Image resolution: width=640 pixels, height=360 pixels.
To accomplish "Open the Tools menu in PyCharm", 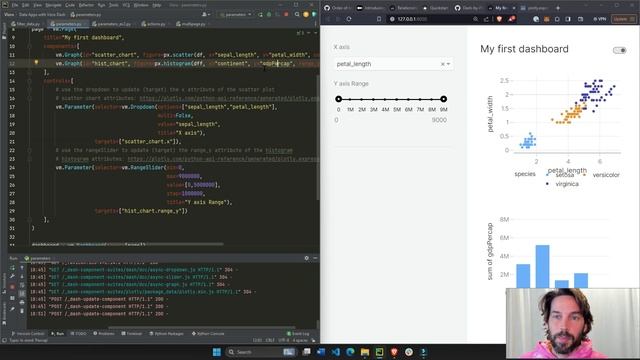I will (114, 5).
